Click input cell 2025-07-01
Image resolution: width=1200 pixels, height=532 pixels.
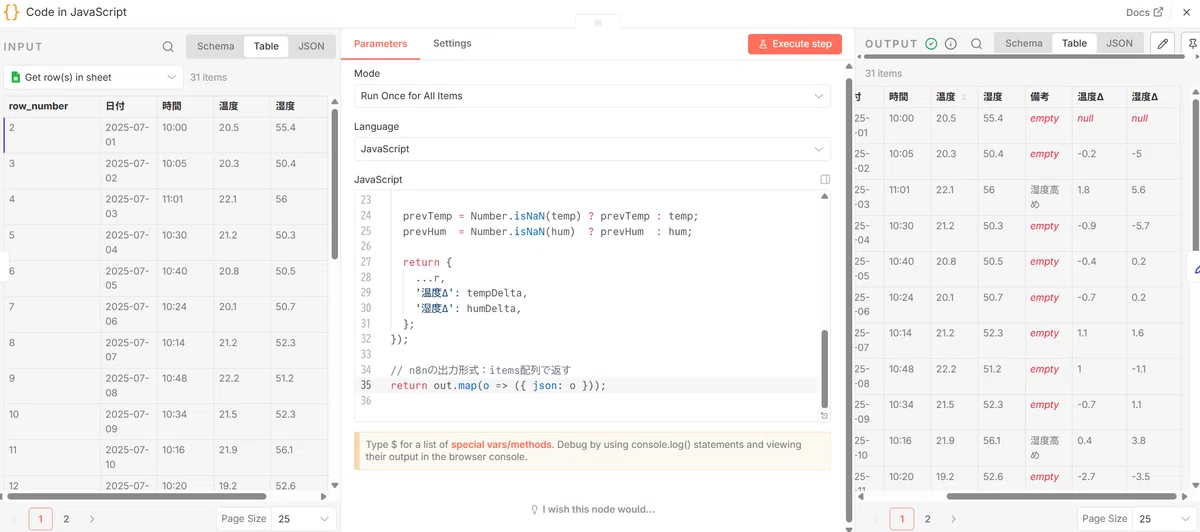[x=127, y=134]
